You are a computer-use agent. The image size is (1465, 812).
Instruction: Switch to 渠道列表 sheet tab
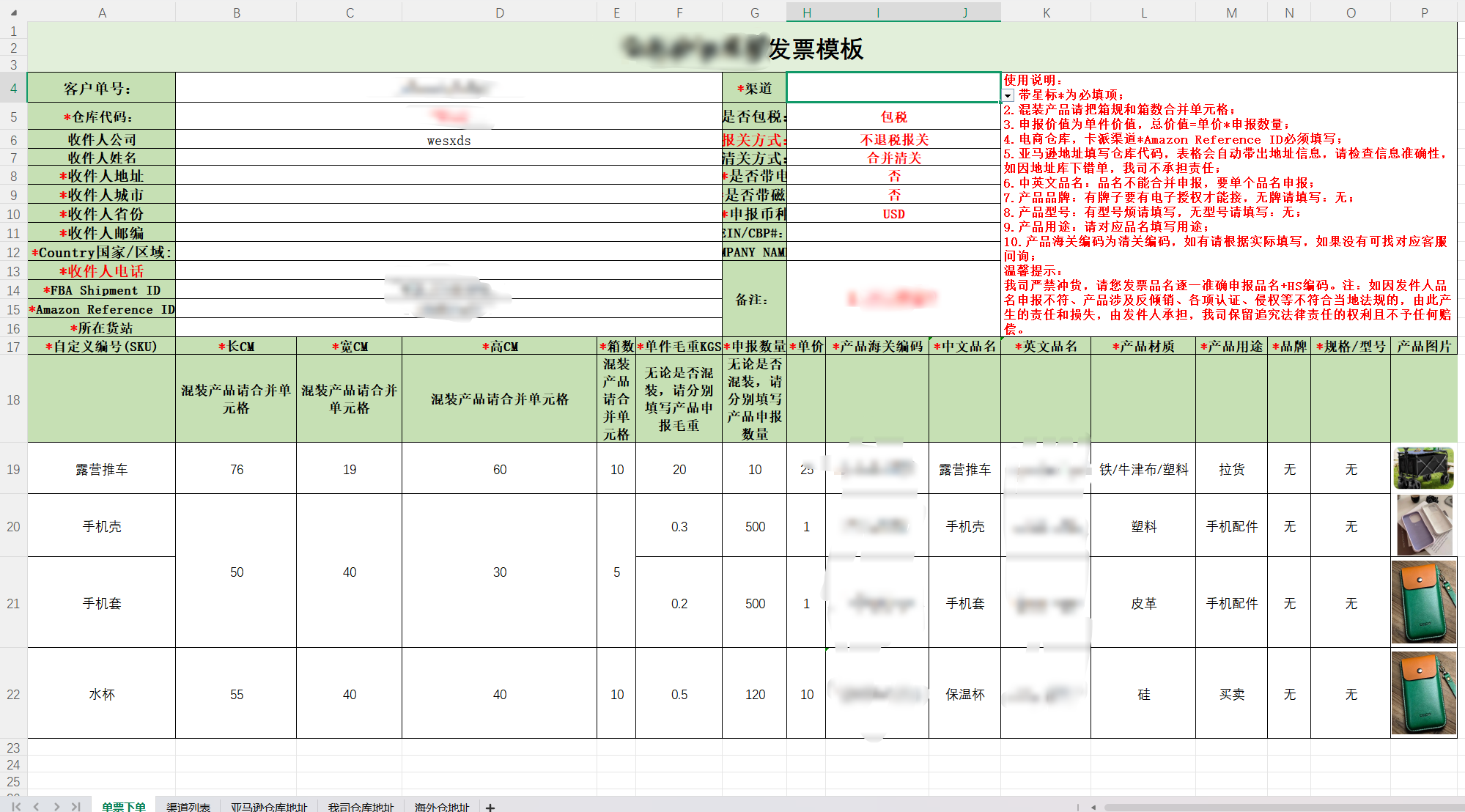click(188, 807)
